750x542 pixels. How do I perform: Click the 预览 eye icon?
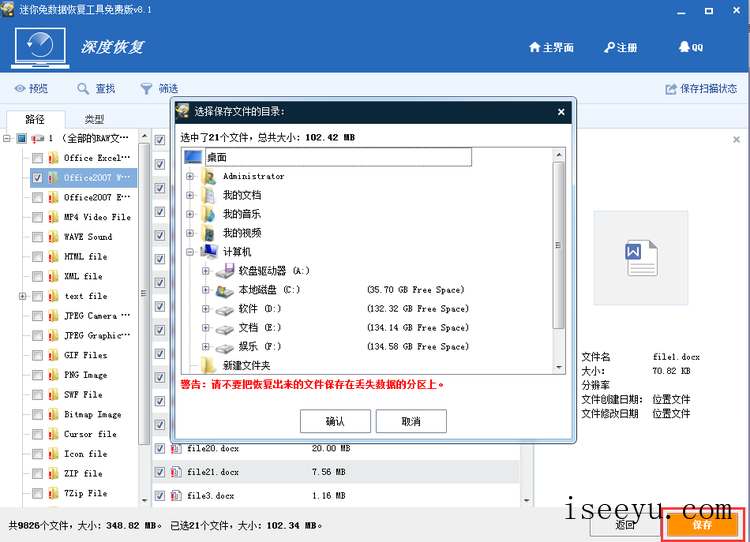20,88
